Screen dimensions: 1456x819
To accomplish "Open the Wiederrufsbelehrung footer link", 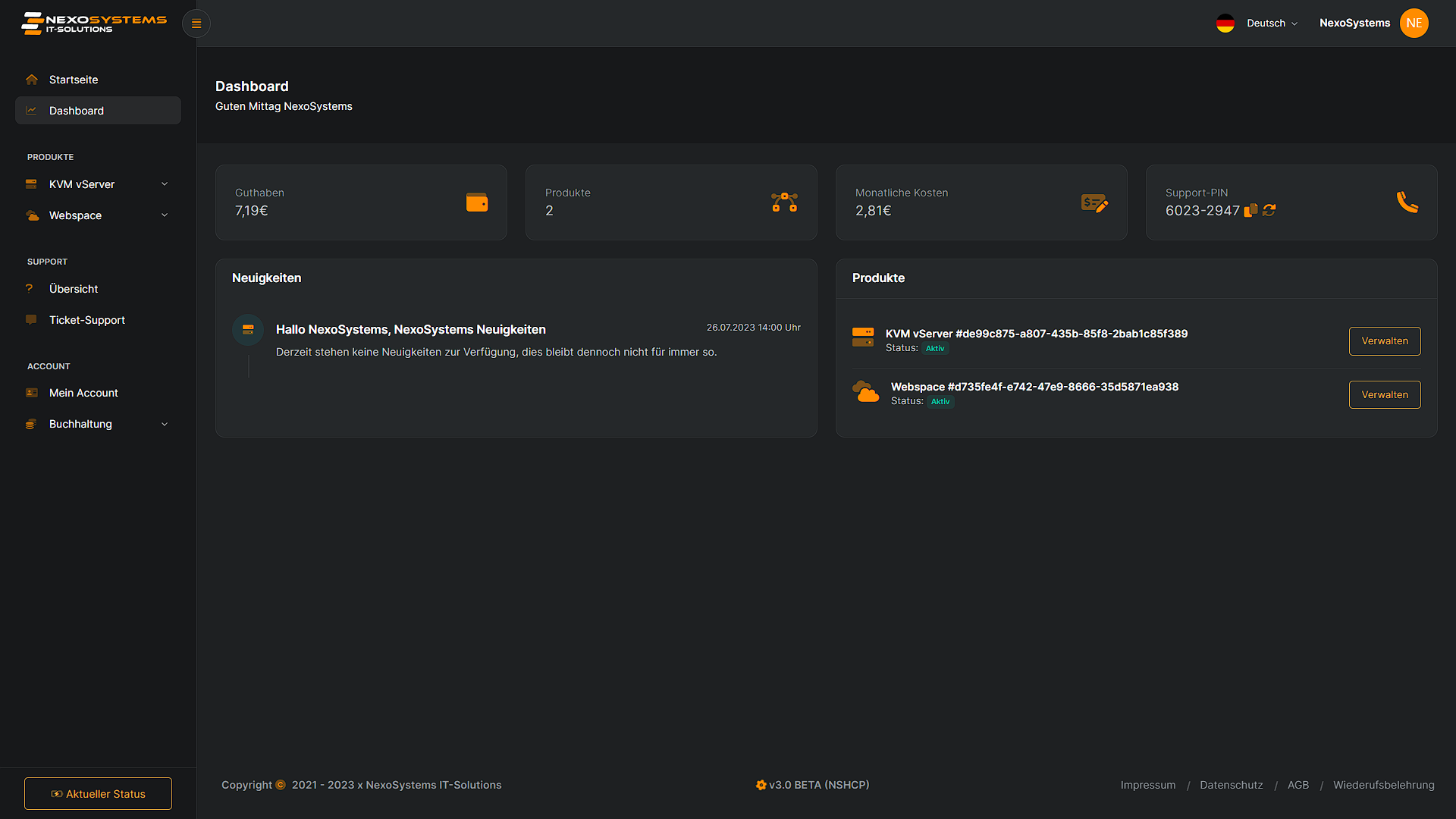I will coord(1384,785).
